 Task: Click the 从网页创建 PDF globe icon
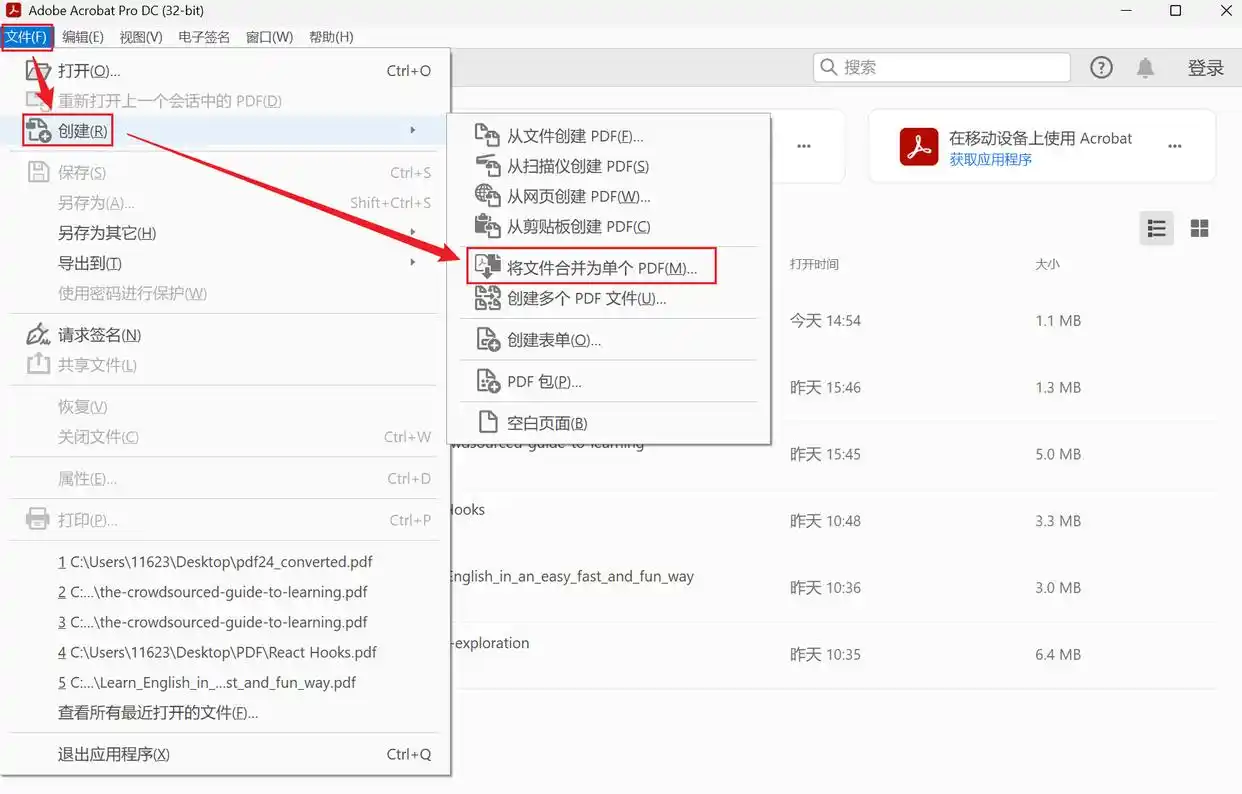[x=487, y=196]
